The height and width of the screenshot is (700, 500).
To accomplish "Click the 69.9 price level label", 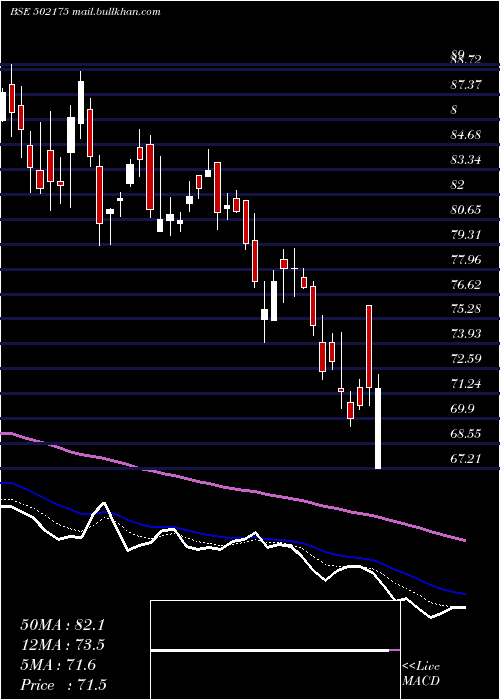I will pyautogui.click(x=462, y=408).
